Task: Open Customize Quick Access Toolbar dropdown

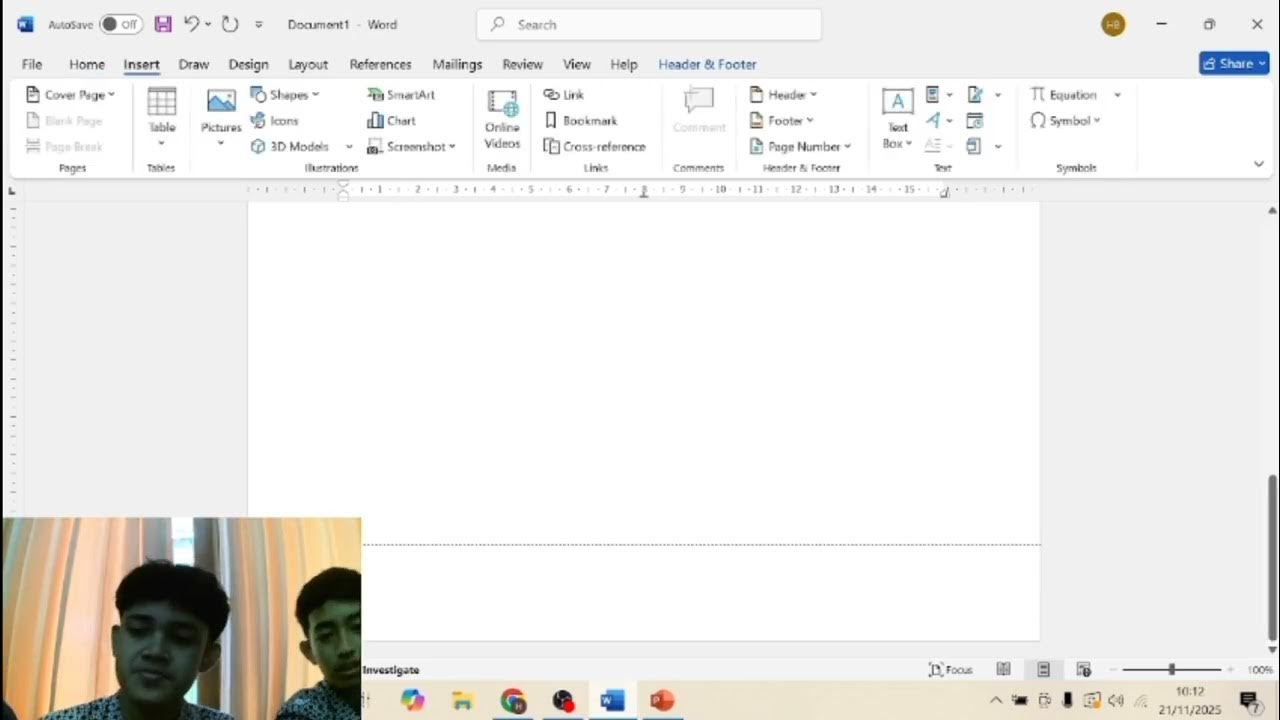Action: coord(259,24)
